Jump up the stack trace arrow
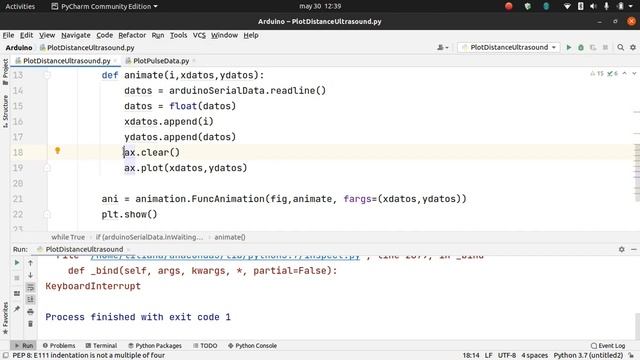This screenshot has height=360, width=640. (30, 263)
